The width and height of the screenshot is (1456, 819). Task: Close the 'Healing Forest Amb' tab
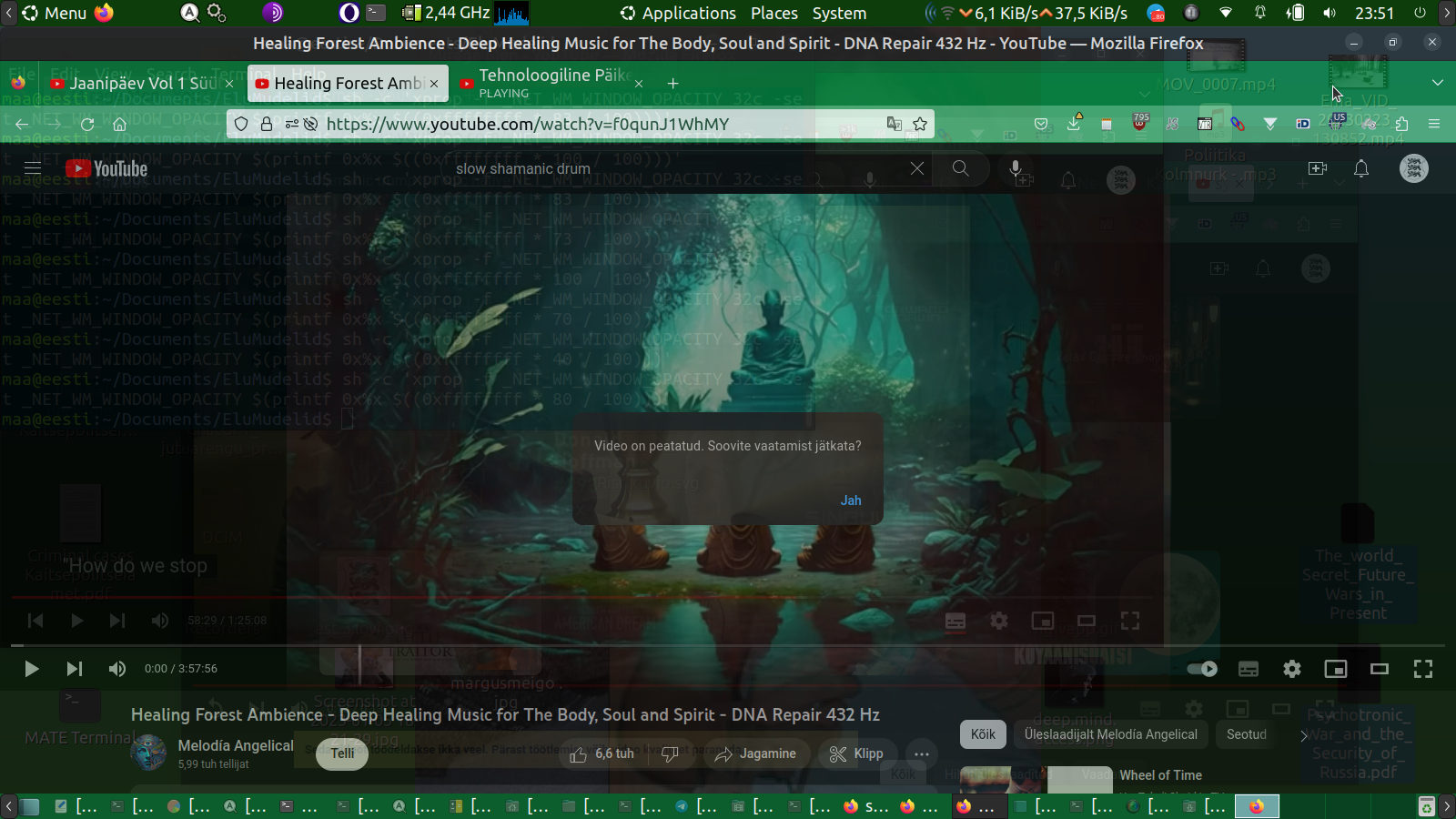point(434,84)
